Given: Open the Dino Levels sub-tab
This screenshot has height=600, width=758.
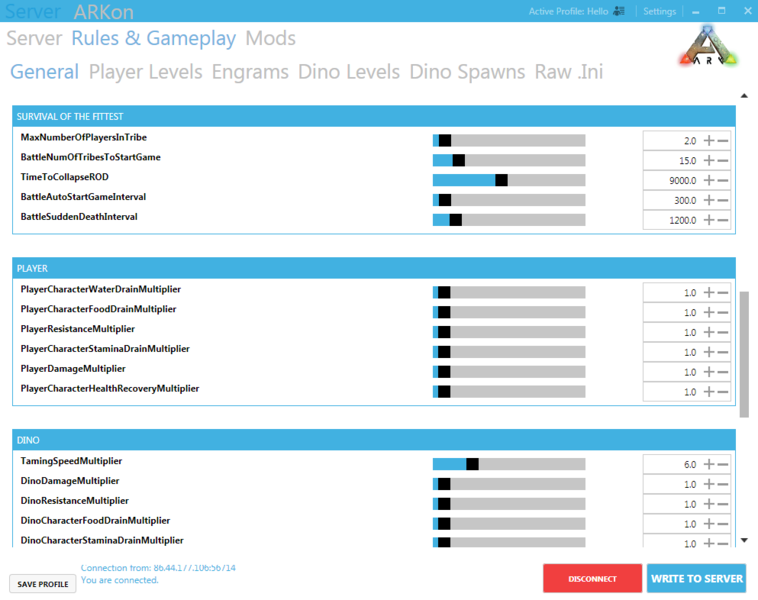Looking at the screenshot, I should (x=349, y=72).
